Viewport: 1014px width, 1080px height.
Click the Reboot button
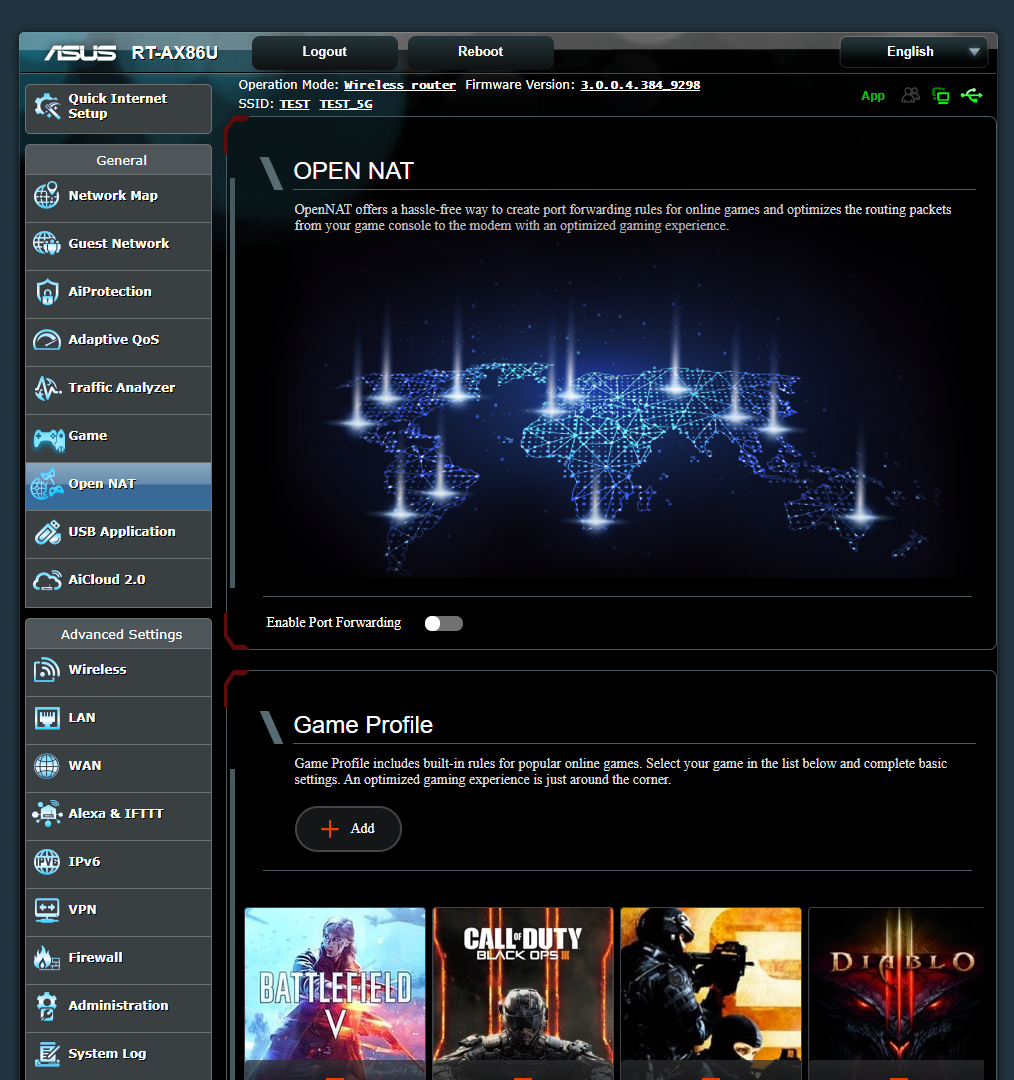click(x=481, y=52)
